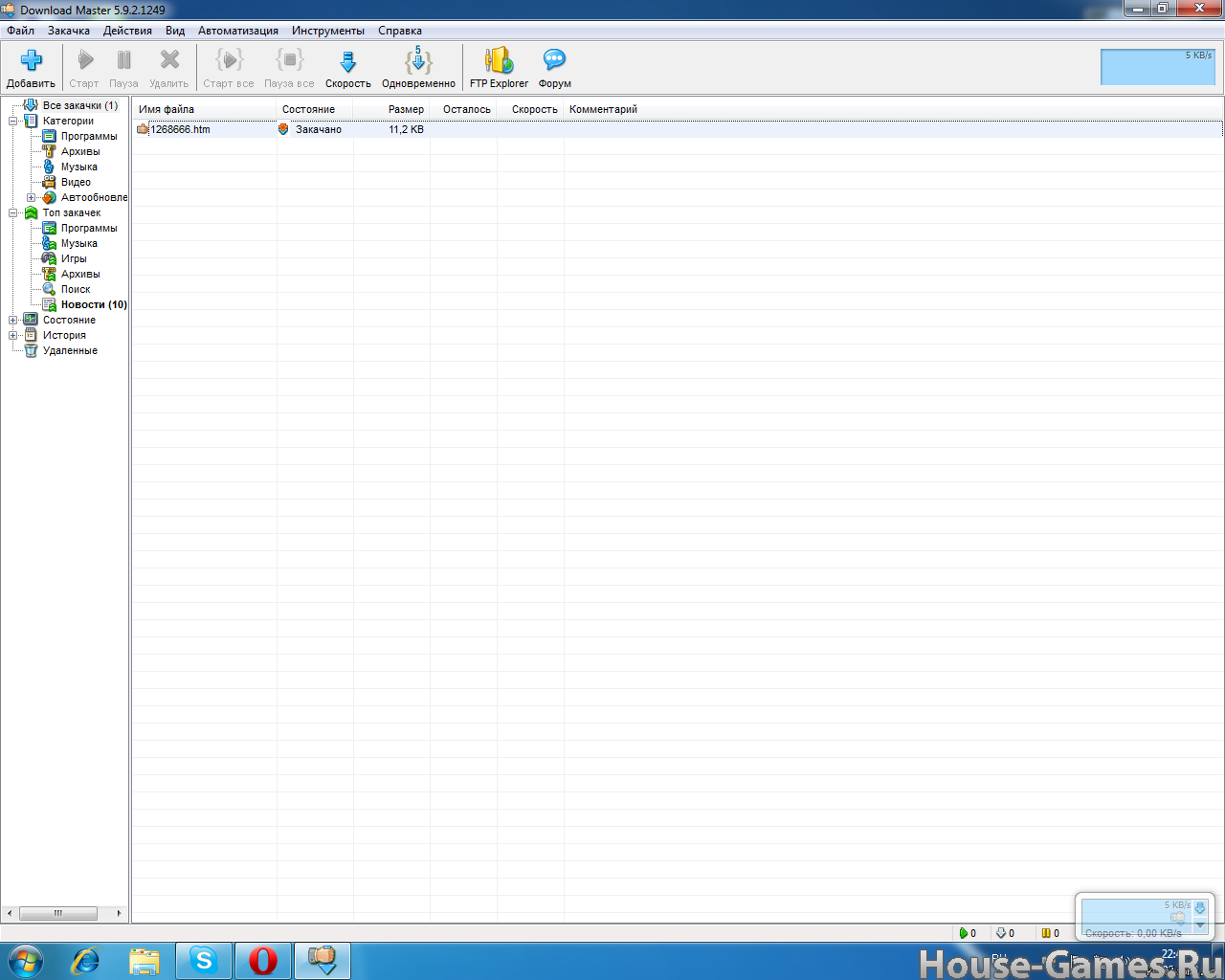1225x980 pixels.
Task: Switch to Opera in the taskbar
Action: [263, 961]
